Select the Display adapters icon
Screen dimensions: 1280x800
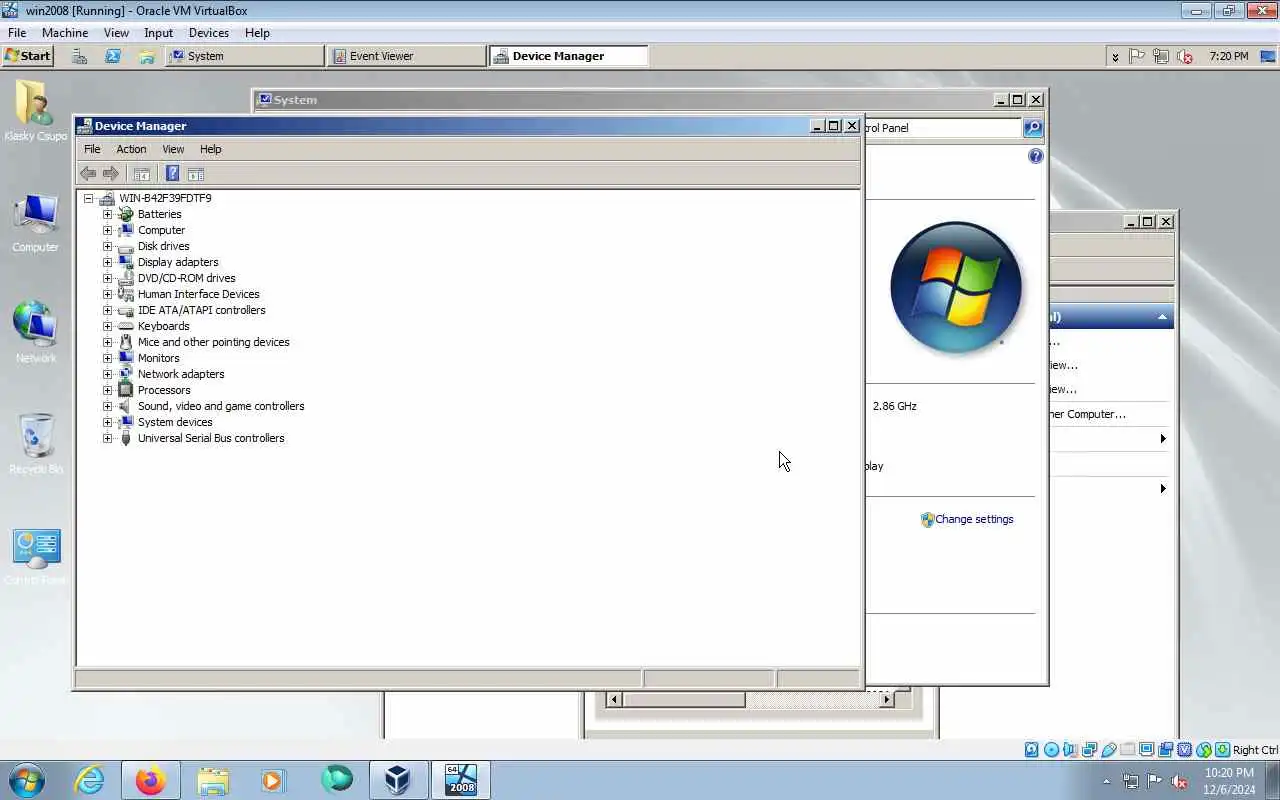(x=126, y=262)
